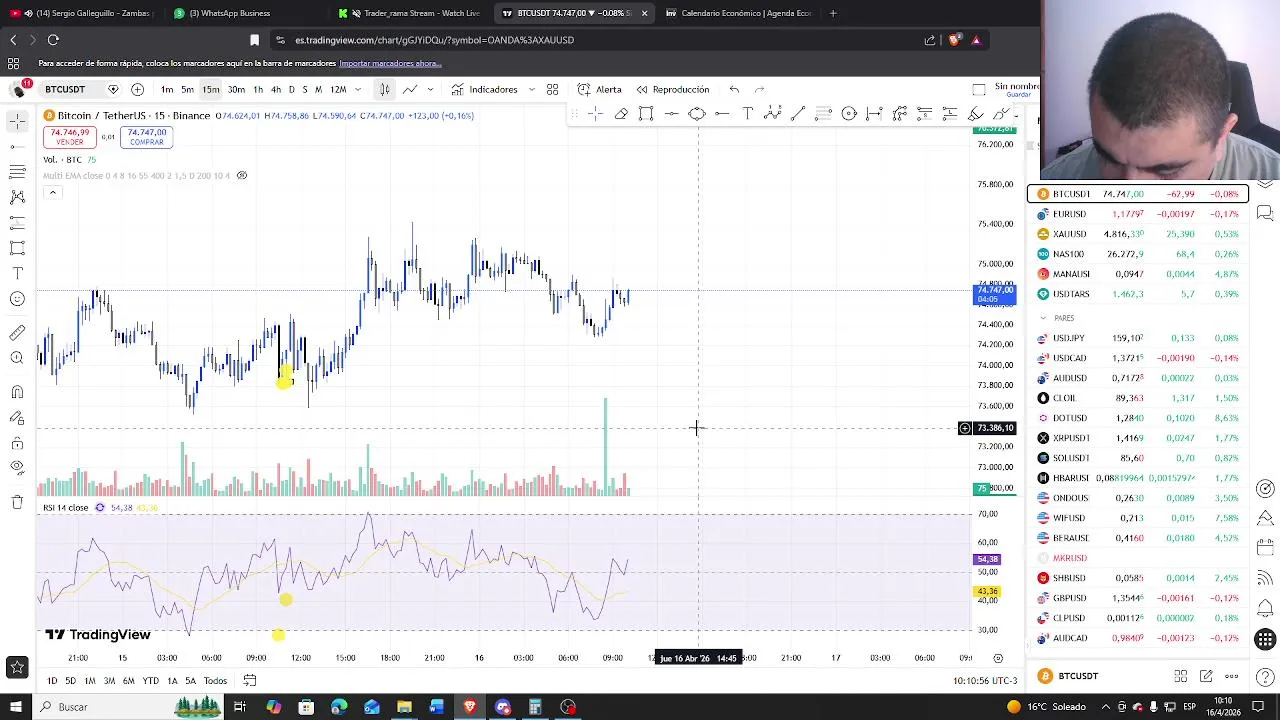Image resolution: width=1280 pixels, height=720 pixels.
Task: Collapse the PARES watchlist section
Action: point(1043,318)
